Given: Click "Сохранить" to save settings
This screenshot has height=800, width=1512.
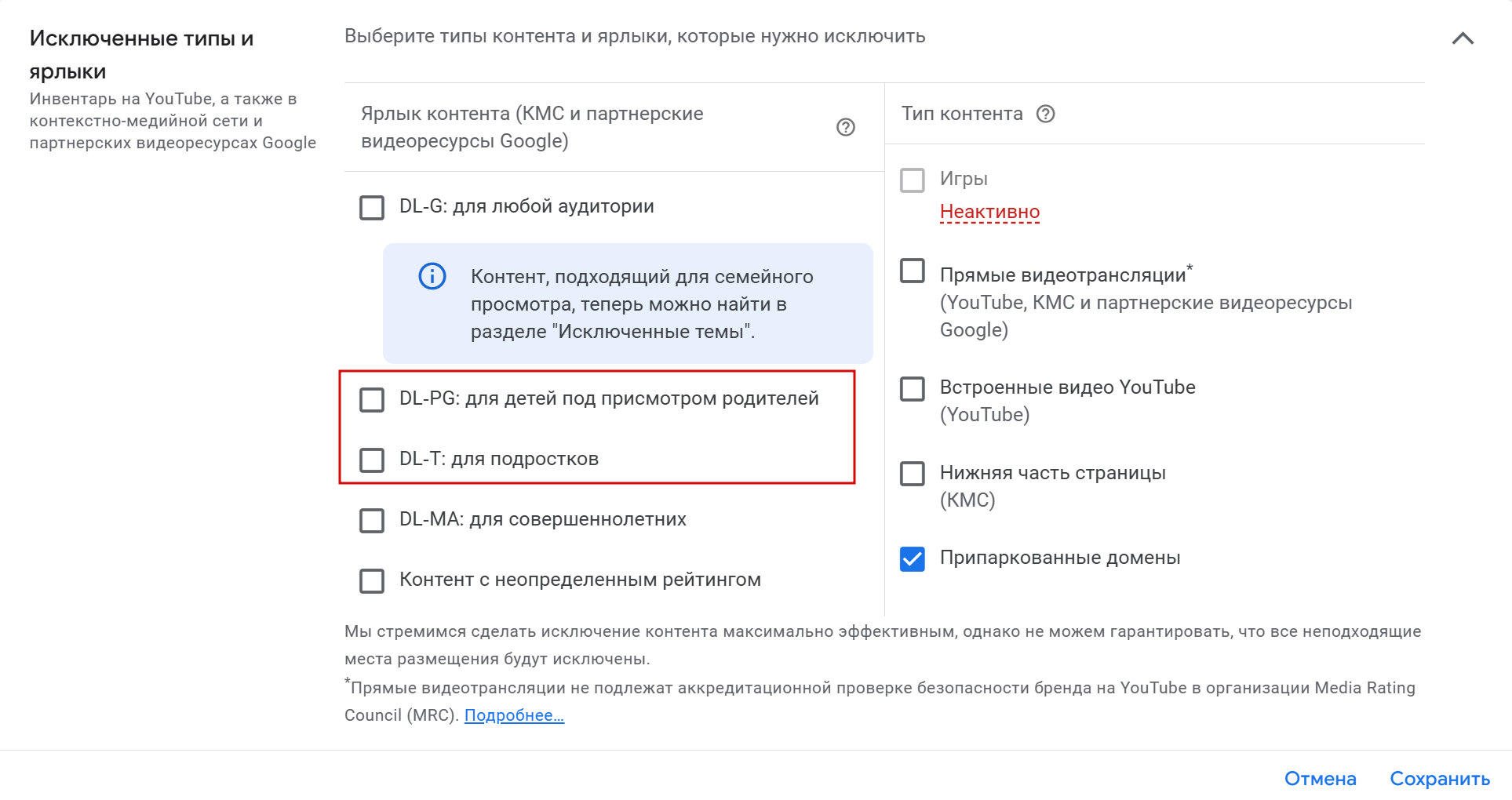Looking at the screenshot, I should (1439, 779).
